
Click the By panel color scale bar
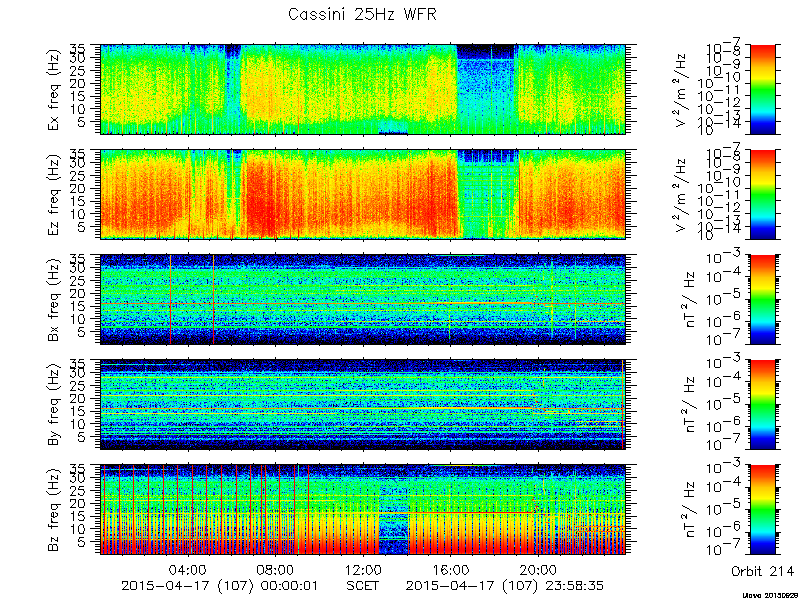point(762,405)
